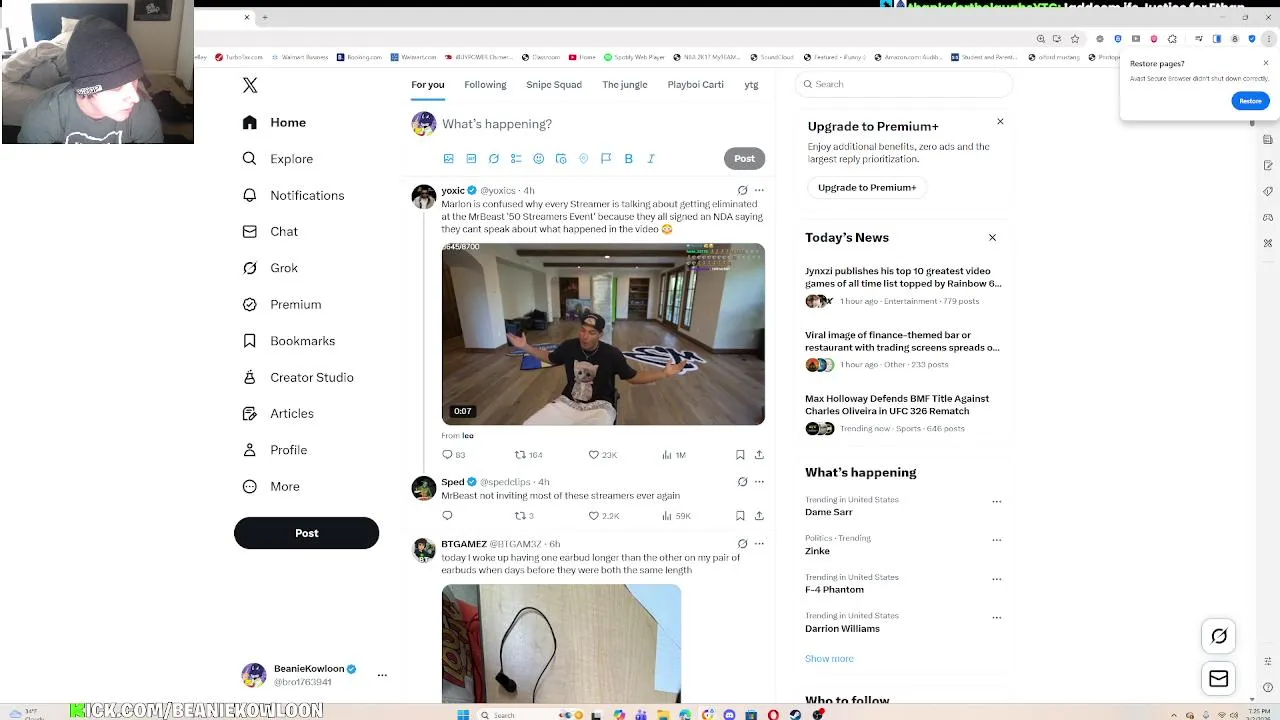
Task: Like the yoxic post
Action: 602,455
